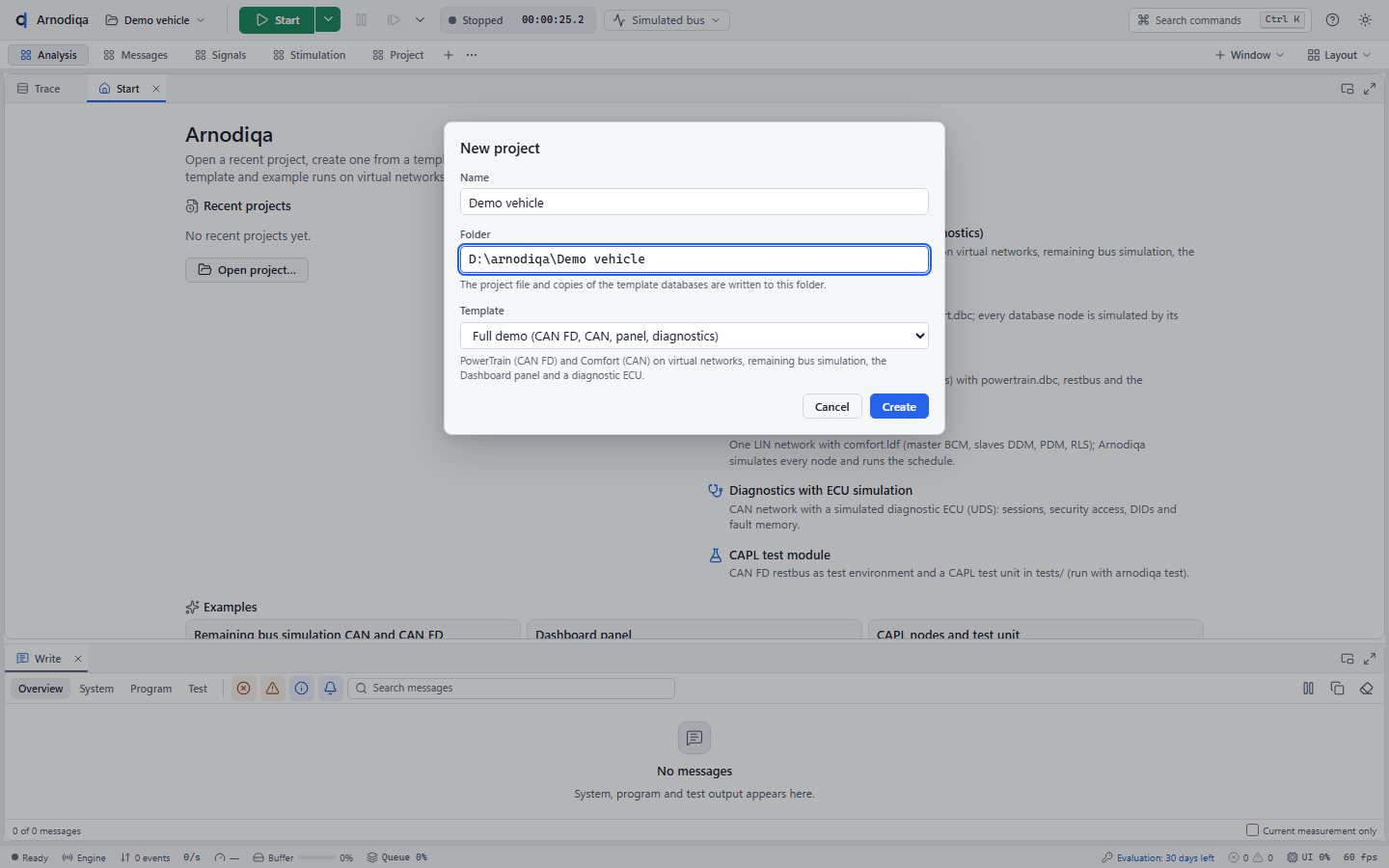Switch to the Project workspace tab
Viewport: 1389px width, 868px height.
(397, 55)
